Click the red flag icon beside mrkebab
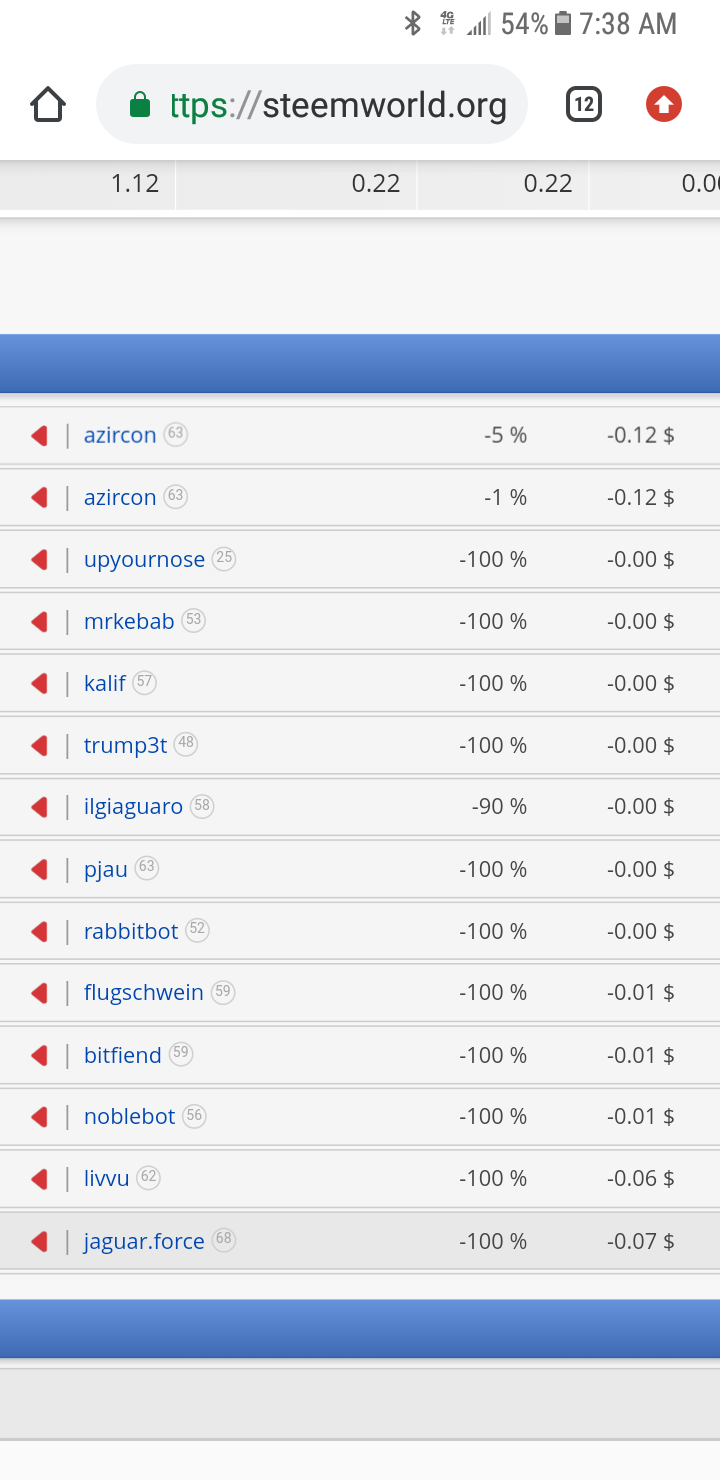 pos(40,622)
